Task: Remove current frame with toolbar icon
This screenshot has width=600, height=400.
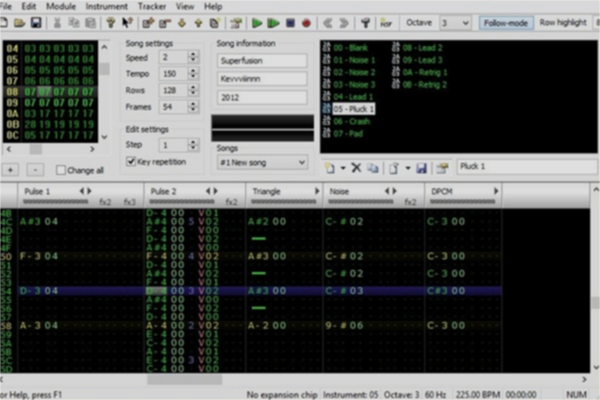Action: pyautogui.click(x=165, y=23)
